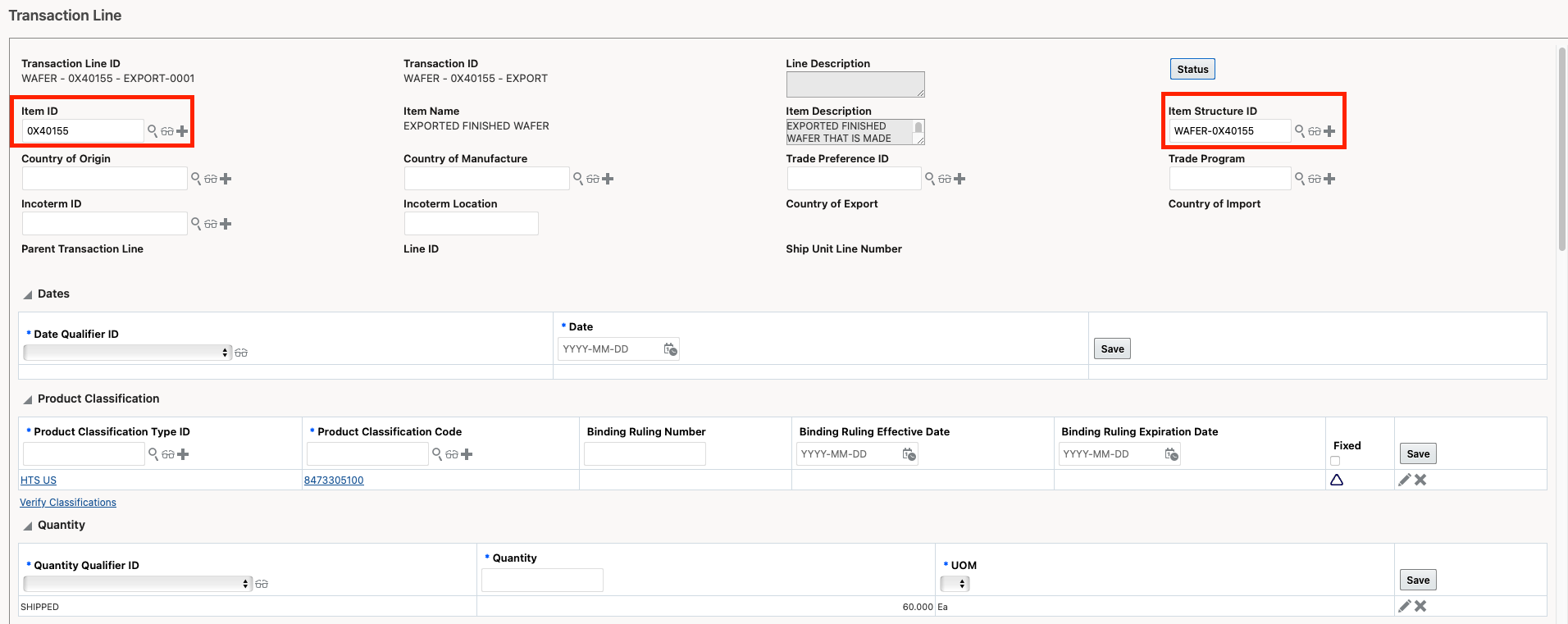Edit SHIPPED quantity row pencil icon
The width and height of the screenshot is (1568, 624).
[1405, 606]
